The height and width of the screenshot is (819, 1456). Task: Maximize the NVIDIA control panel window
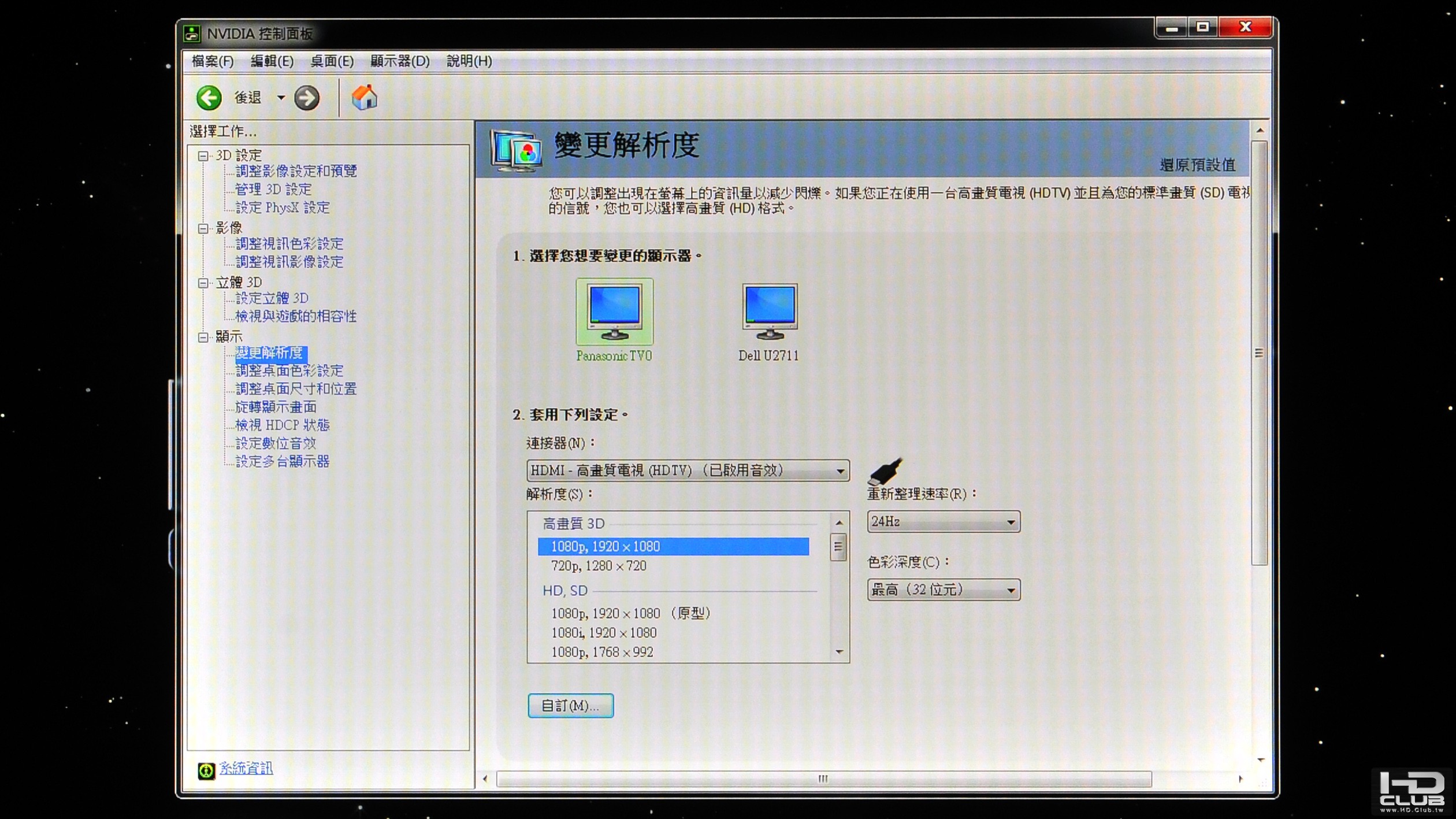[x=1203, y=28]
